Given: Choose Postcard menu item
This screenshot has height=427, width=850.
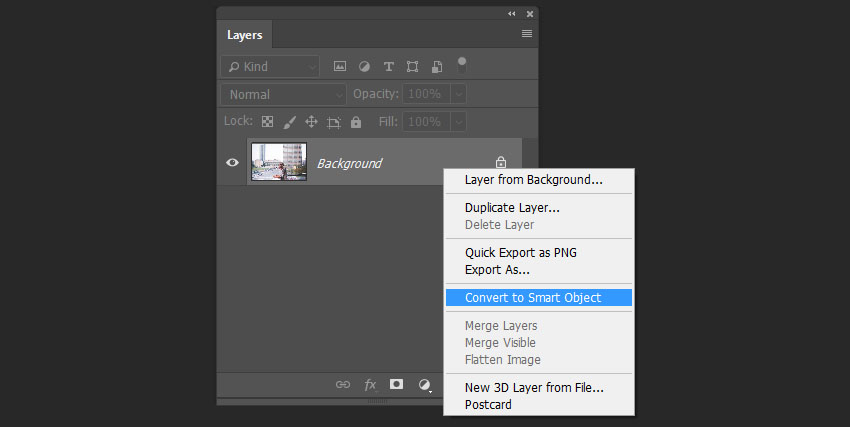Looking at the screenshot, I should click(539, 404).
